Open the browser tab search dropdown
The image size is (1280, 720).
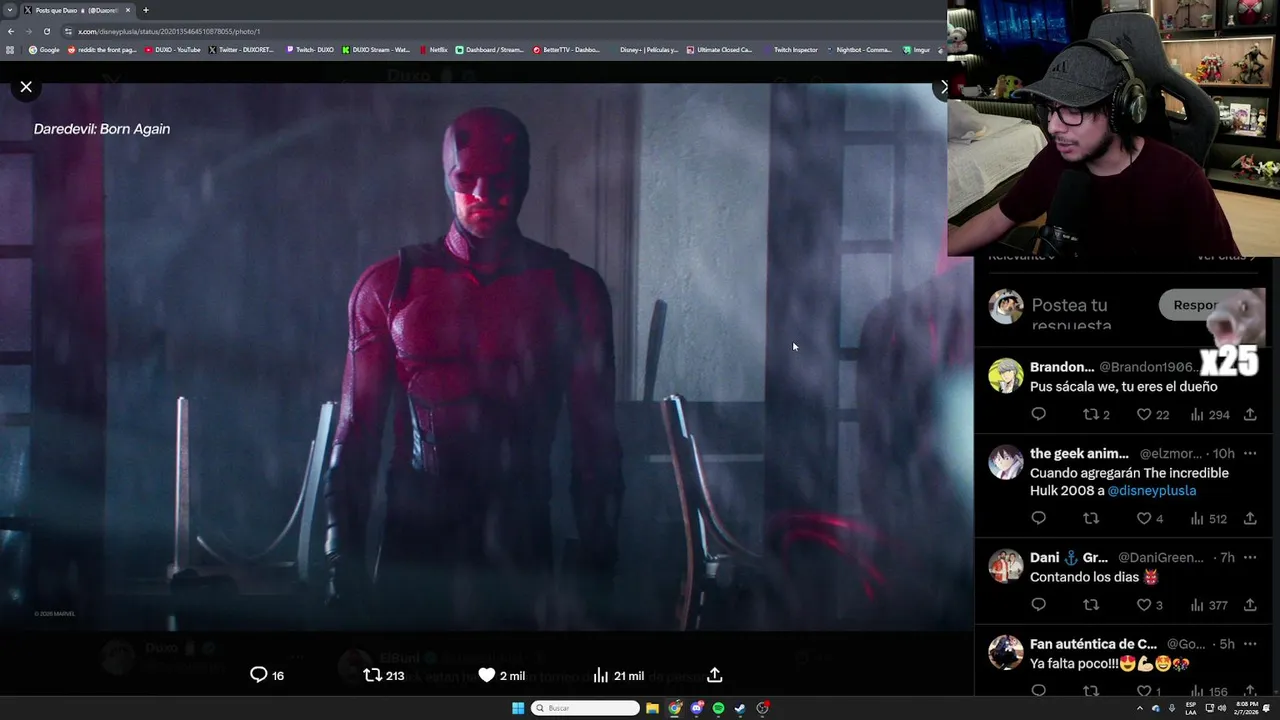tap(8, 10)
